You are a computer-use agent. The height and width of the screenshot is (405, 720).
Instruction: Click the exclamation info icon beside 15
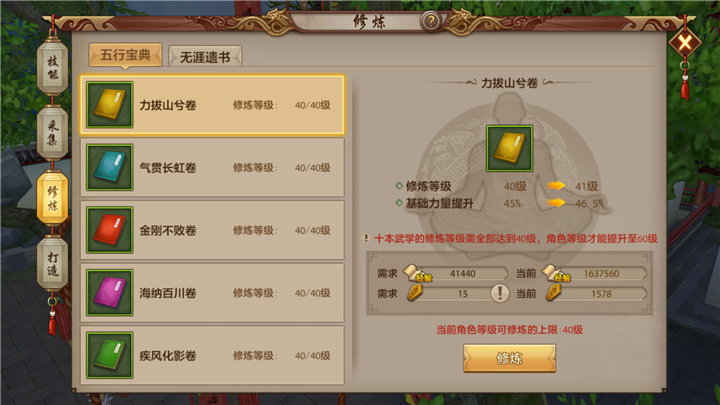coord(500,293)
